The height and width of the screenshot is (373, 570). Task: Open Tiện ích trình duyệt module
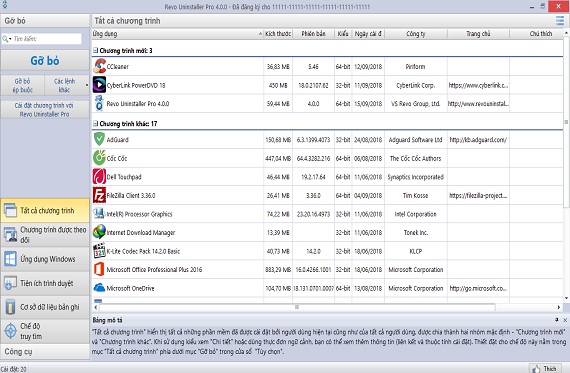pos(45,283)
